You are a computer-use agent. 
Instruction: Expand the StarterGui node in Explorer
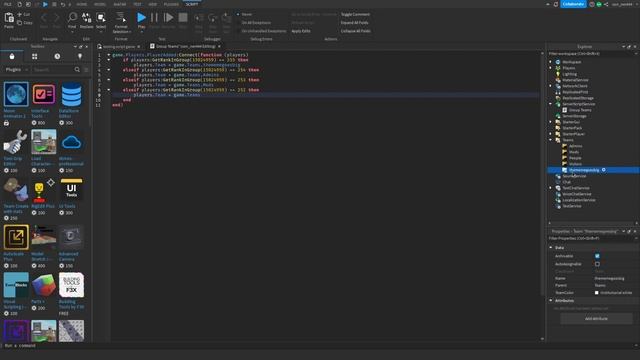point(551,122)
